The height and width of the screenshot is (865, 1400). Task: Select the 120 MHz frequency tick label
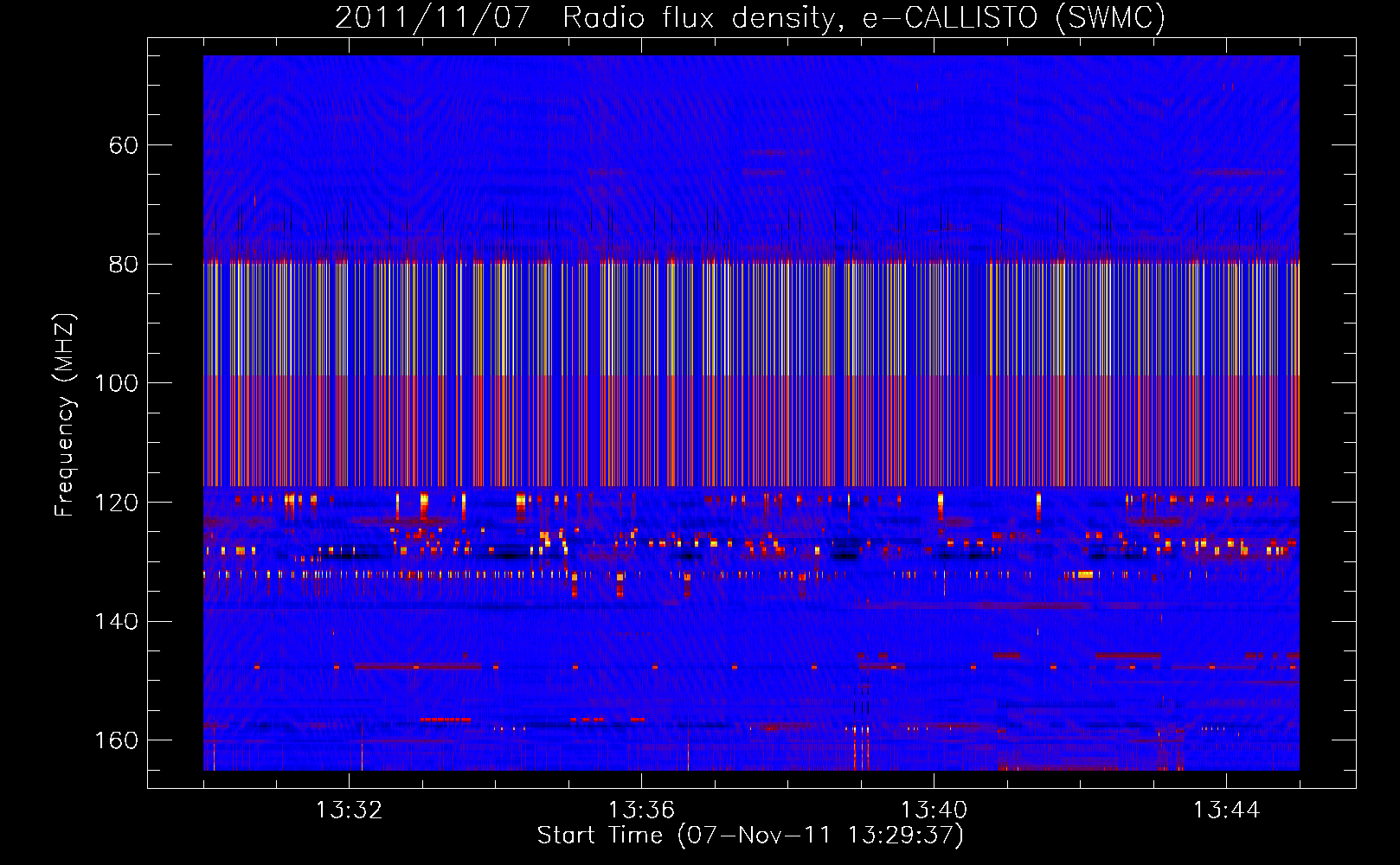pyautogui.click(x=117, y=503)
